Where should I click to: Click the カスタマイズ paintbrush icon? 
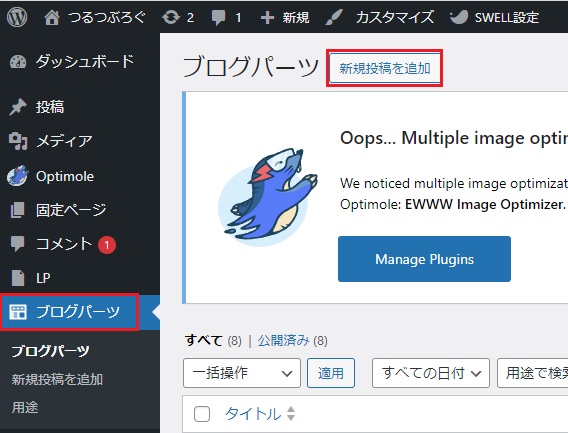pyautogui.click(x=334, y=17)
